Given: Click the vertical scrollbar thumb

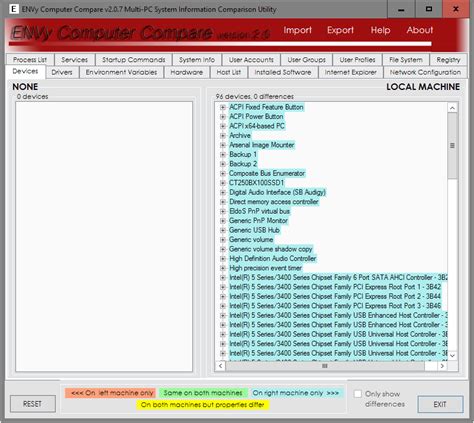Looking at the screenshot, I should tap(452, 146).
